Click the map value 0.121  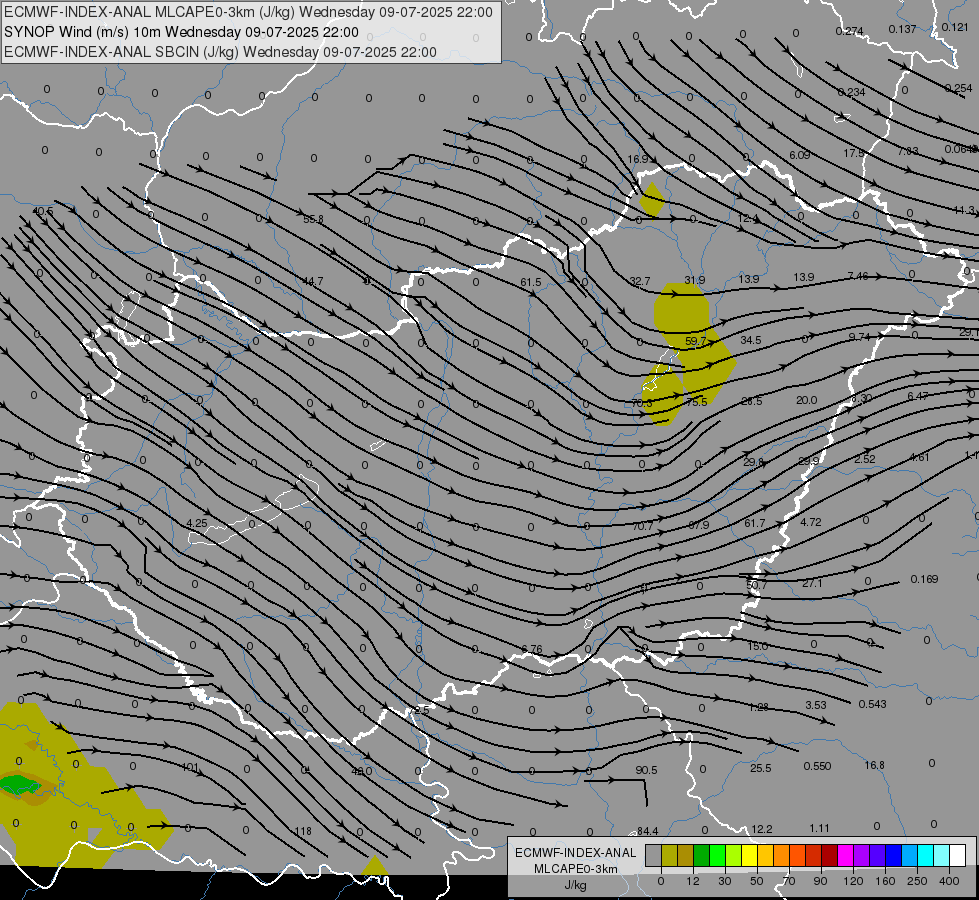pos(955,27)
